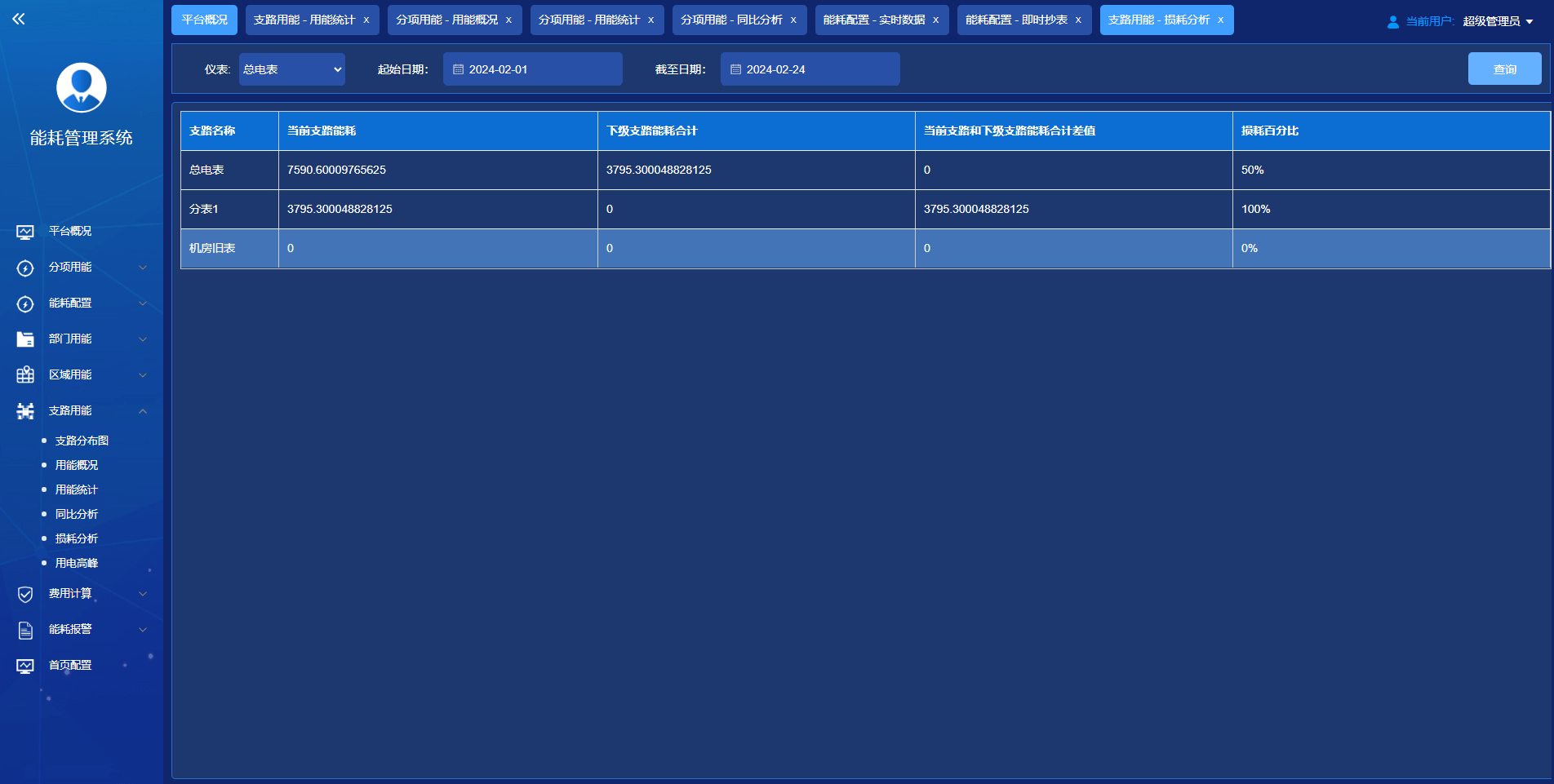
Task: Click 截至日期 field 2024-02-24
Action: pyautogui.click(x=810, y=69)
